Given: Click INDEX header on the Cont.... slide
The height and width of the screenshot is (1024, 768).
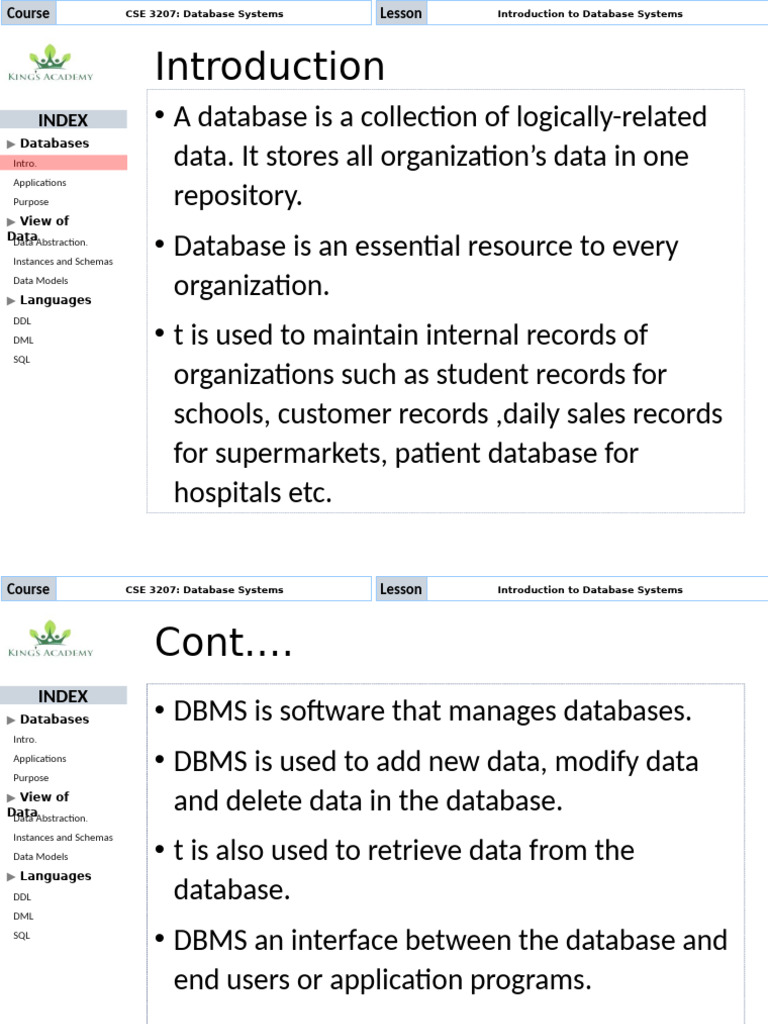Looking at the screenshot, I should (x=63, y=696).
